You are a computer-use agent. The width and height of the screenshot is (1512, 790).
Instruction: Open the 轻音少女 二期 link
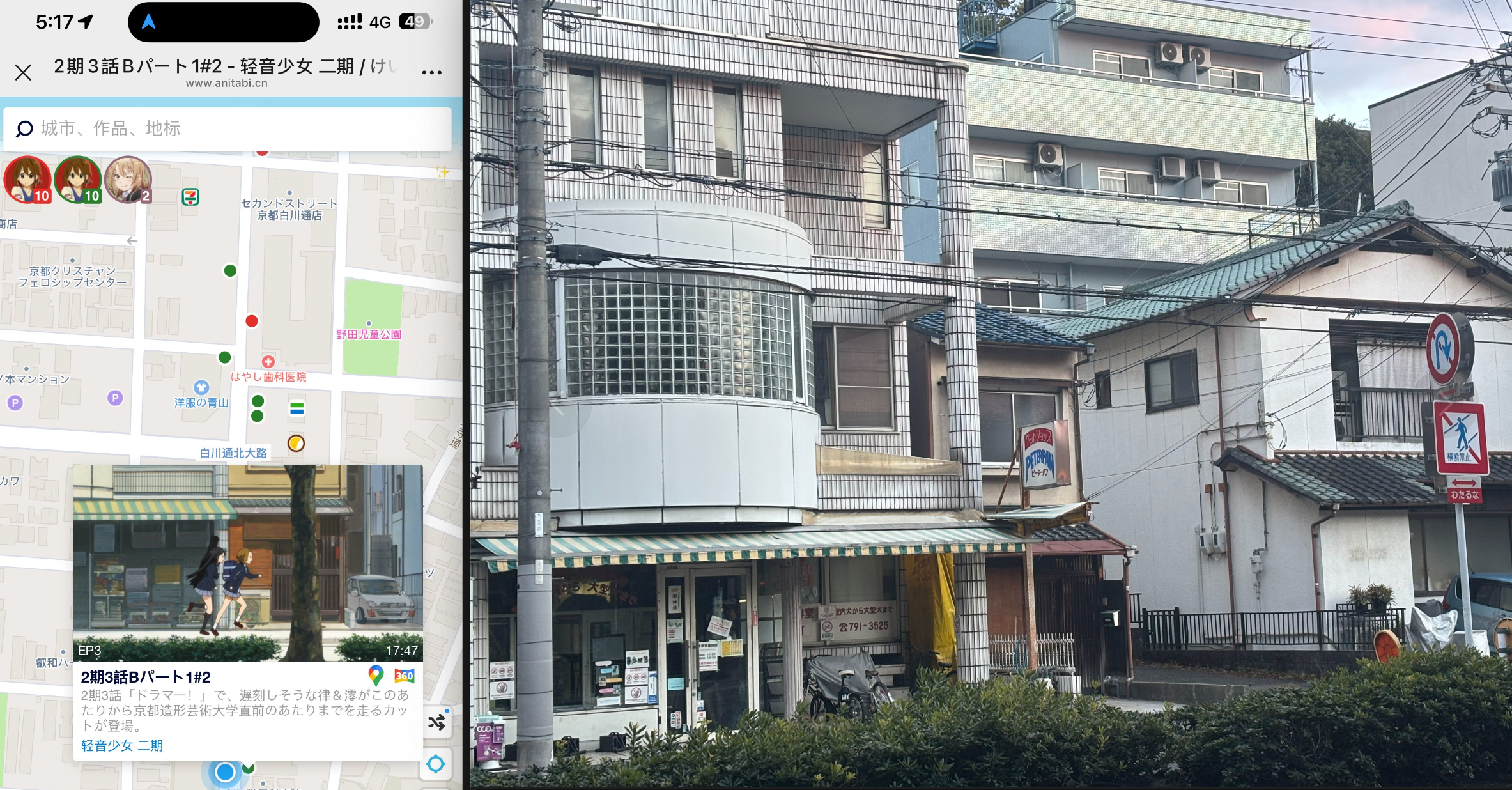click(x=122, y=745)
